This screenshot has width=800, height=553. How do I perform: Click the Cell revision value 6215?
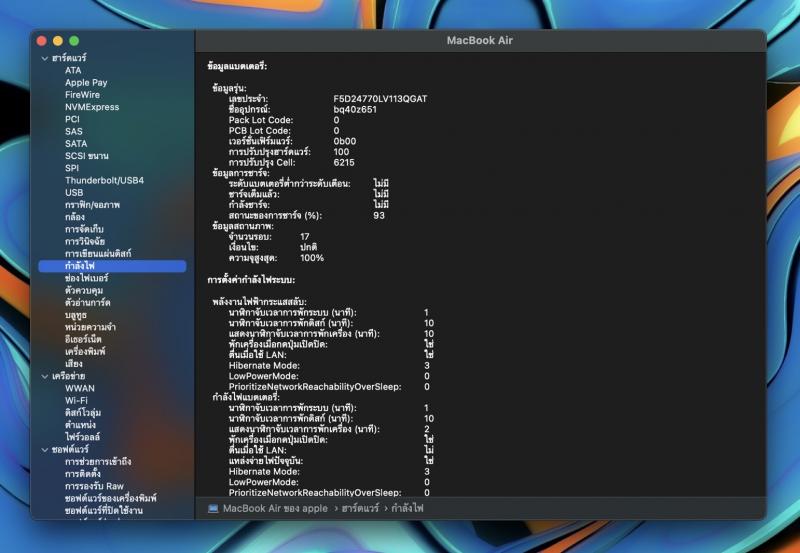tap(344, 163)
